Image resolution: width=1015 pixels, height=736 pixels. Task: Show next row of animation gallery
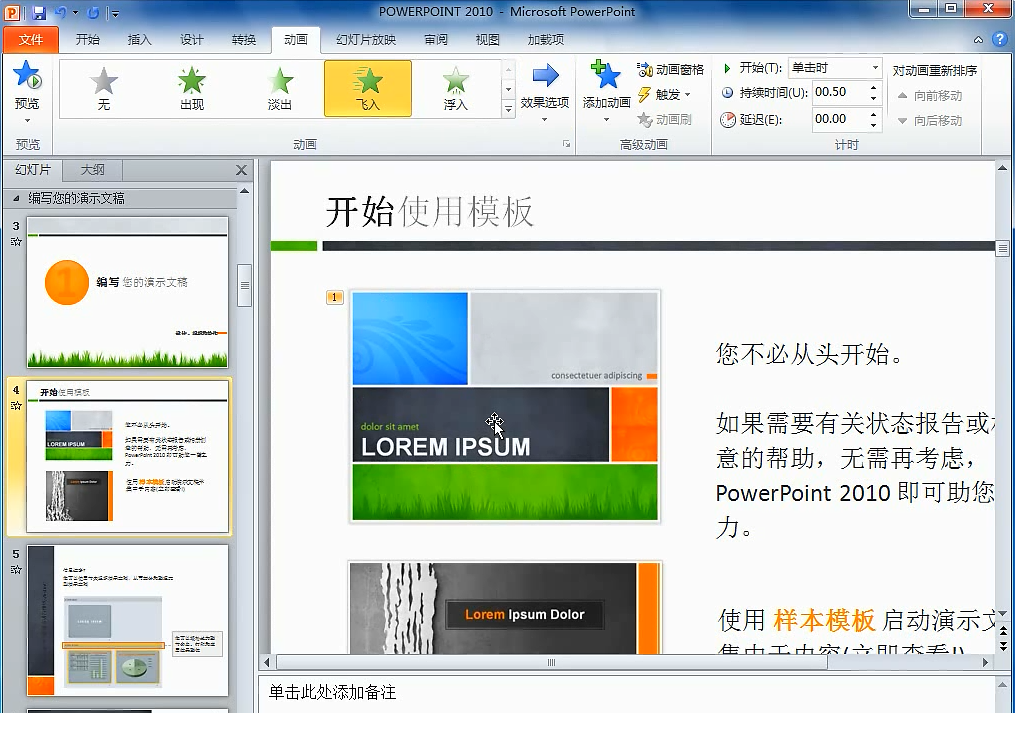pos(508,89)
